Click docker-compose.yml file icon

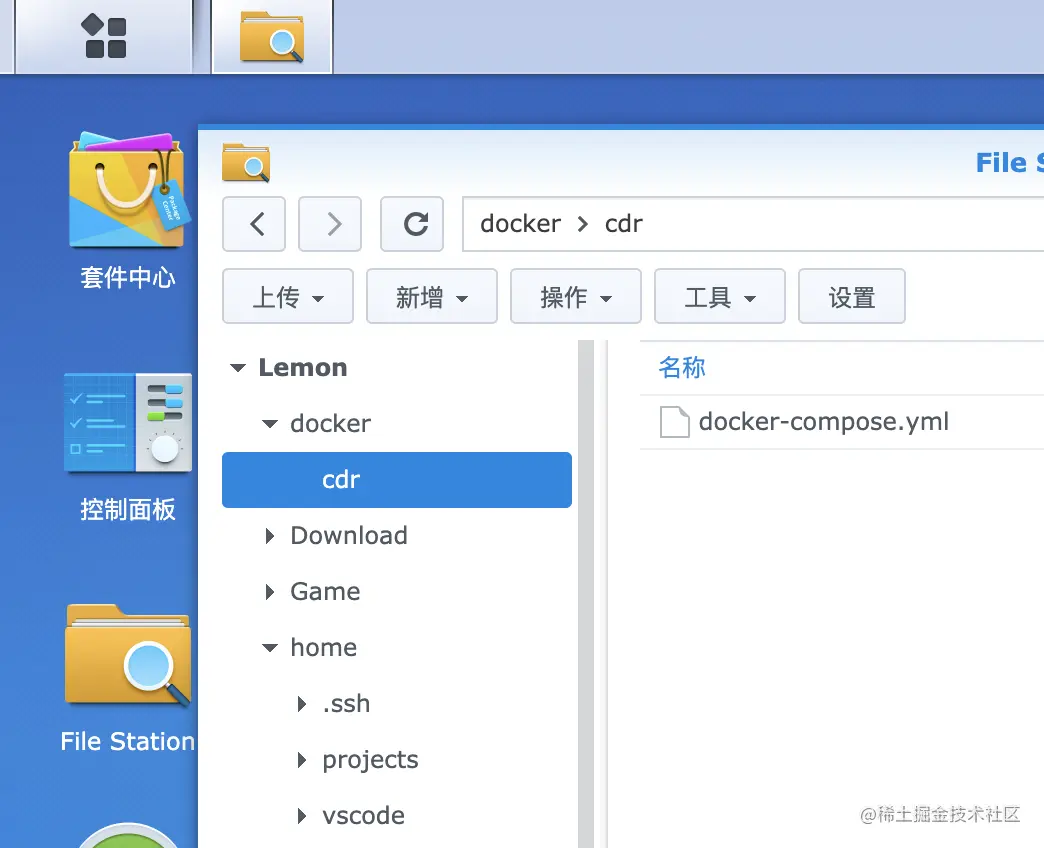point(674,422)
